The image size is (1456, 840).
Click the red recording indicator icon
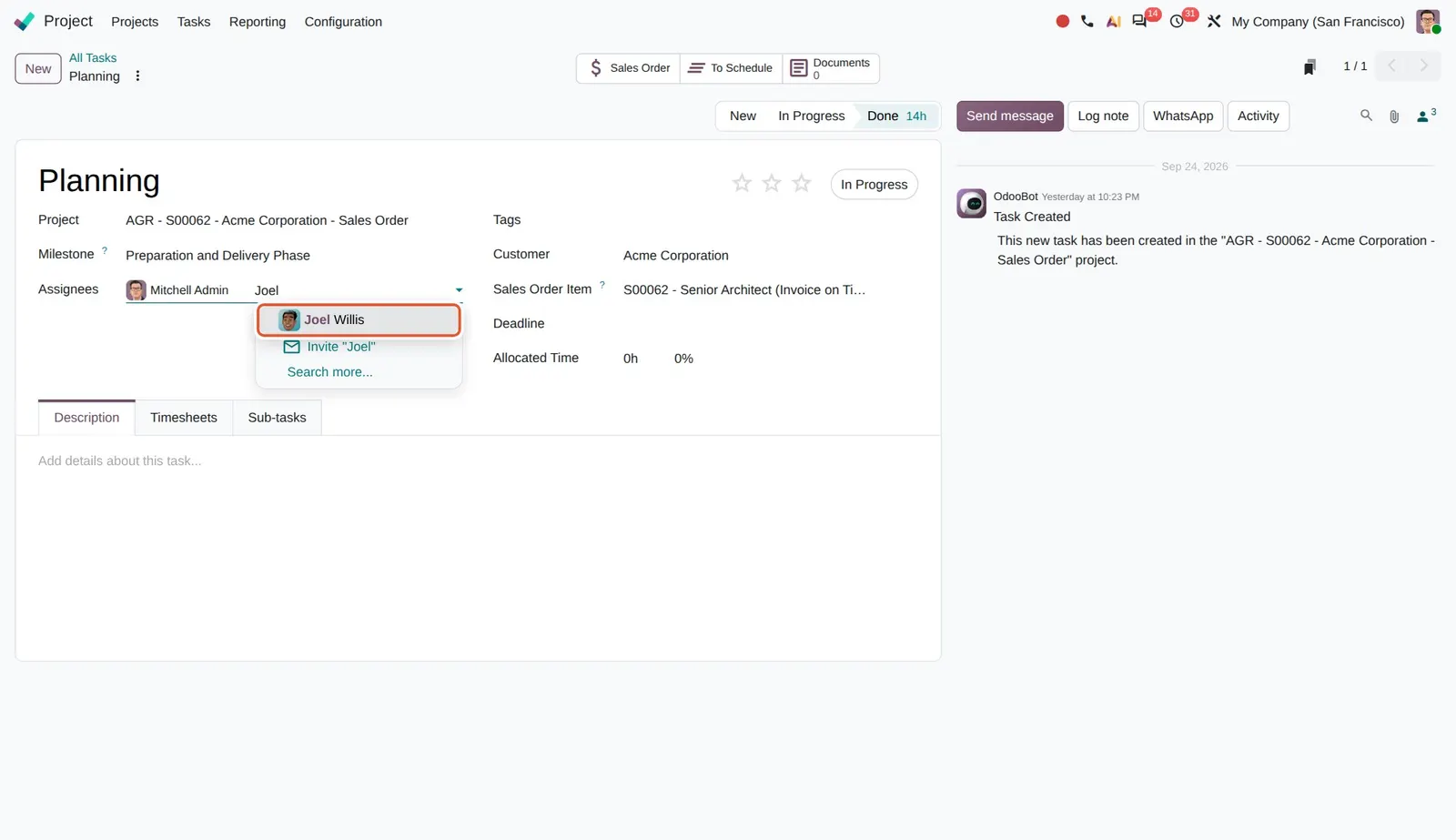pyautogui.click(x=1062, y=21)
